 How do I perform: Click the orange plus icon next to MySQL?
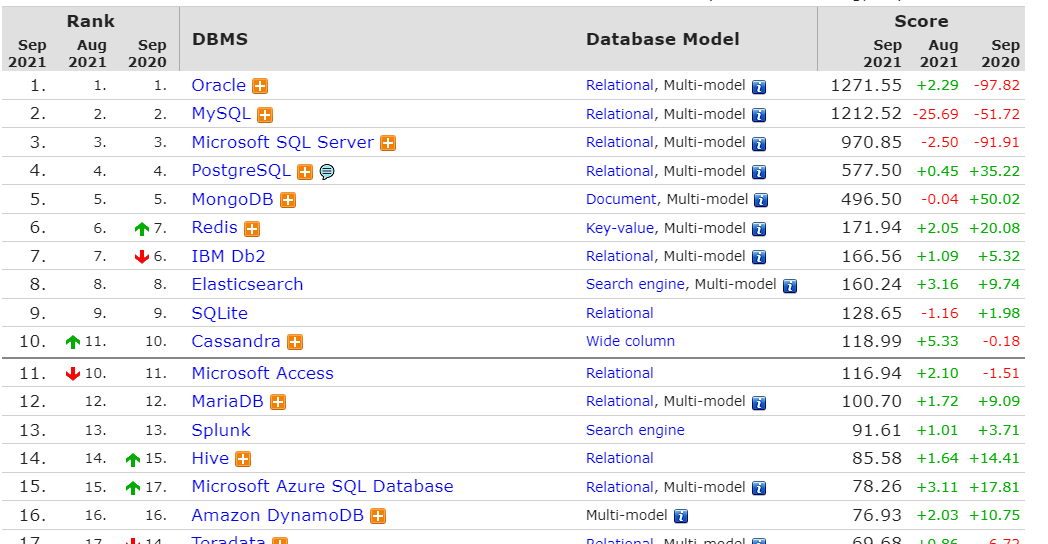pyautogui.click(x=265, y=115)
